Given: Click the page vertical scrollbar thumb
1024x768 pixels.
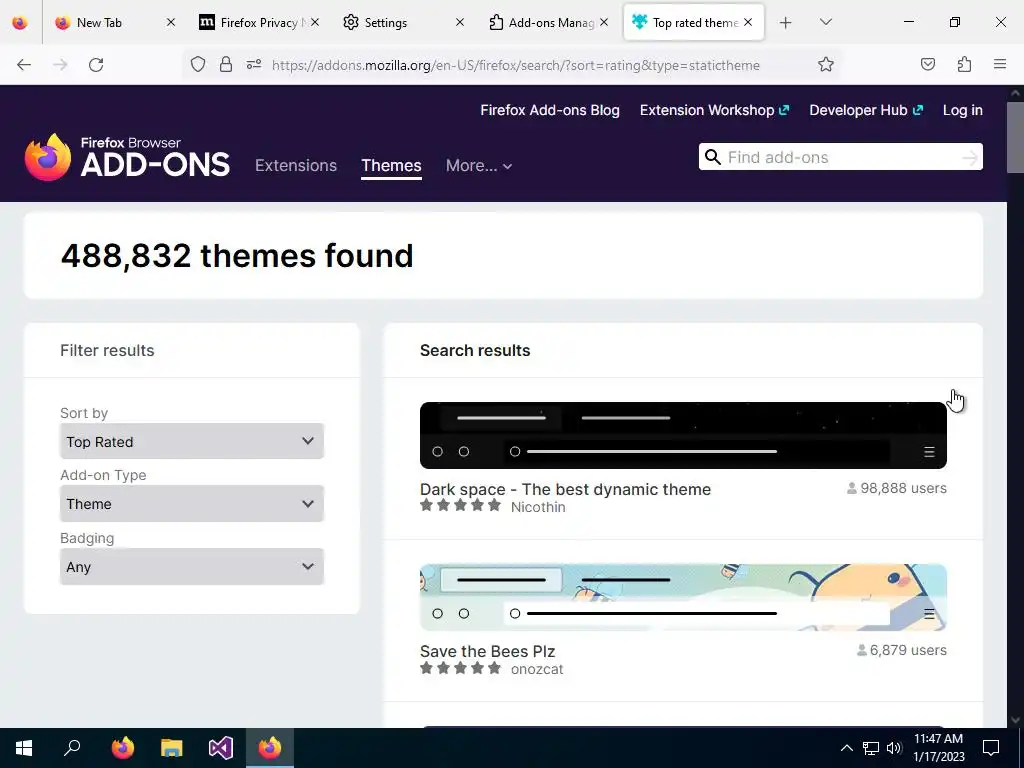Looking at the screenshot, I should (x=1016, y=137).
